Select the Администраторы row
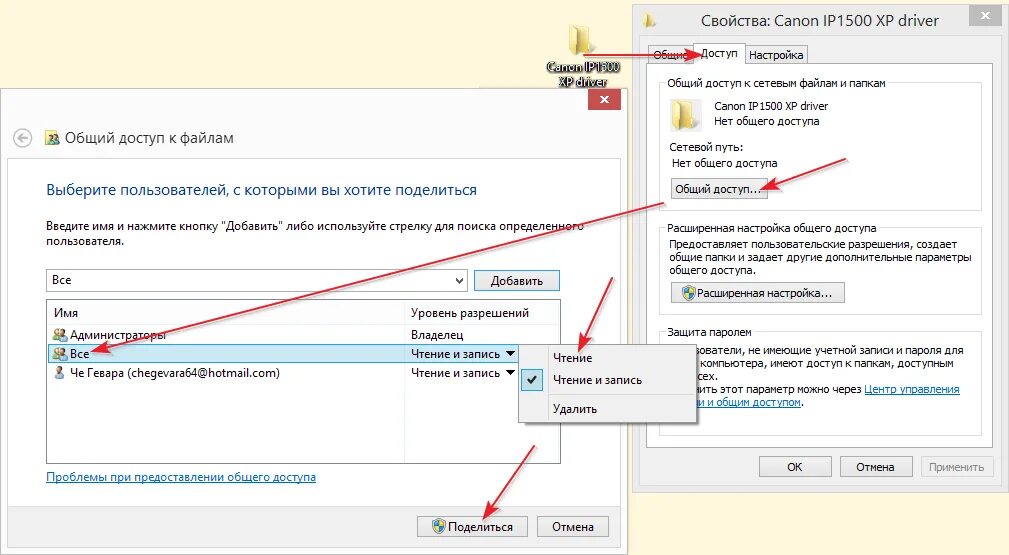Viewport: 1009px width, 555px height. coord(303,335)
